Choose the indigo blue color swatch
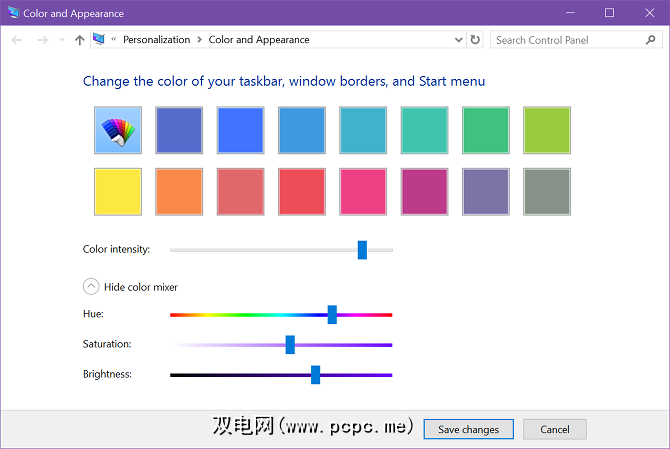The width and height of the screenshot is (670, 449). 179,130
